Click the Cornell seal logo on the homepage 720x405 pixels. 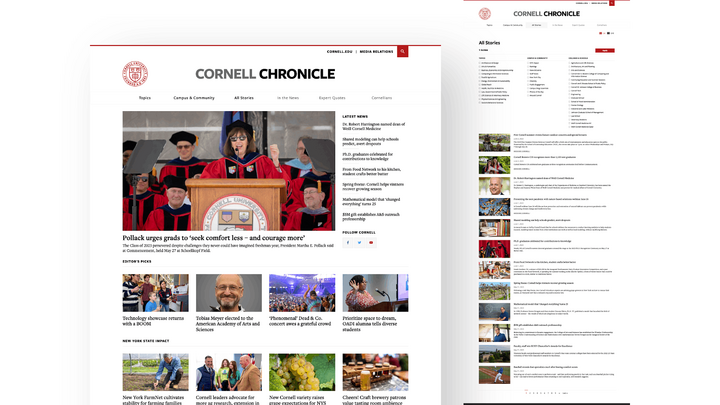[x=135, y=73]
